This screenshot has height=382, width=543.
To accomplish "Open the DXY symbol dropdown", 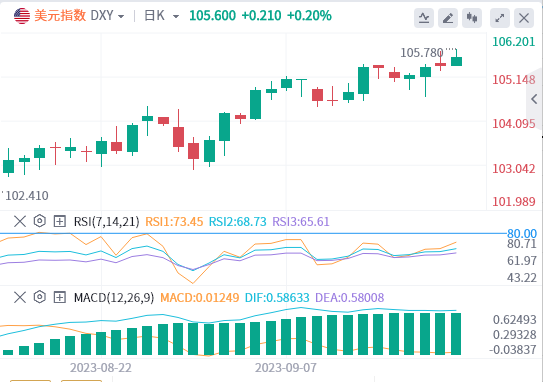I will [121, 16].
